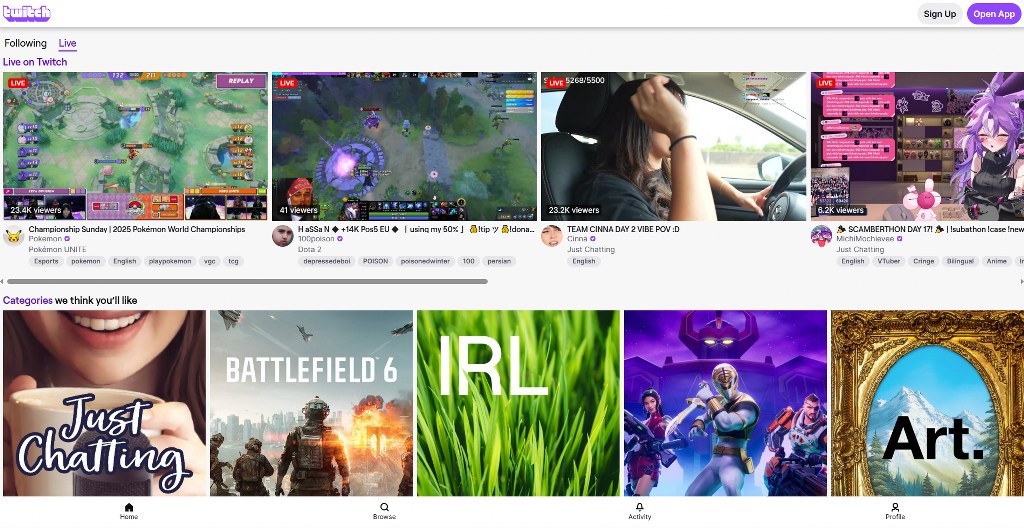
Task: Select the 100 tag
Action: click(x=468, y=261)
